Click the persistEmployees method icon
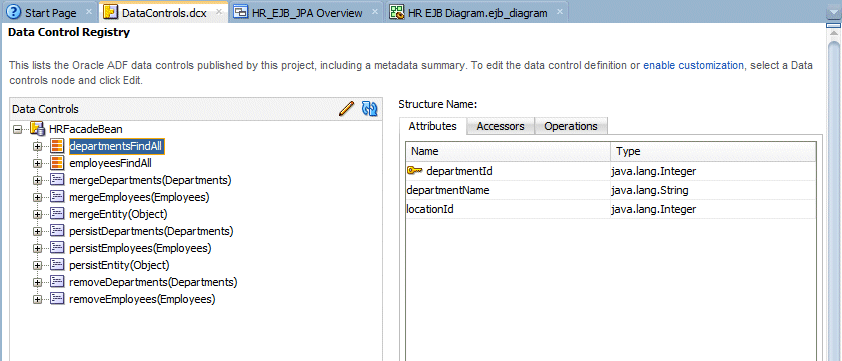 [57, 248]
